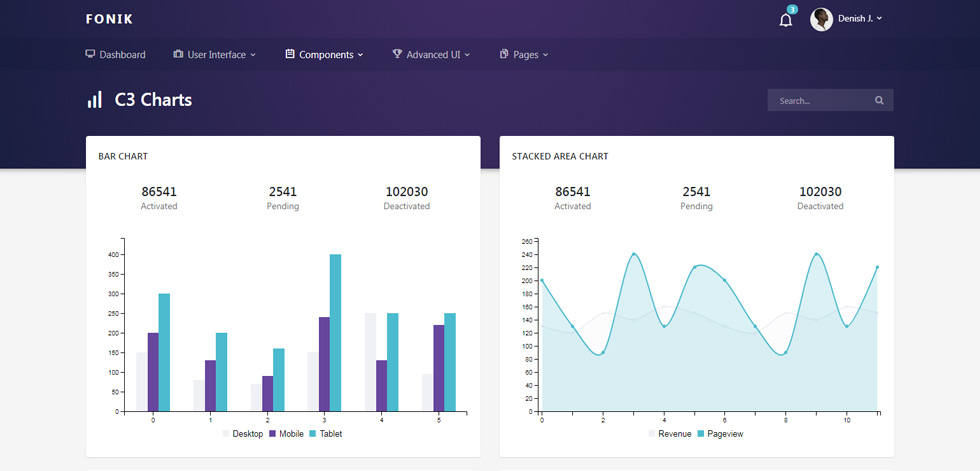
Task: Open the User Interface menu
Action: coord(215,54)
